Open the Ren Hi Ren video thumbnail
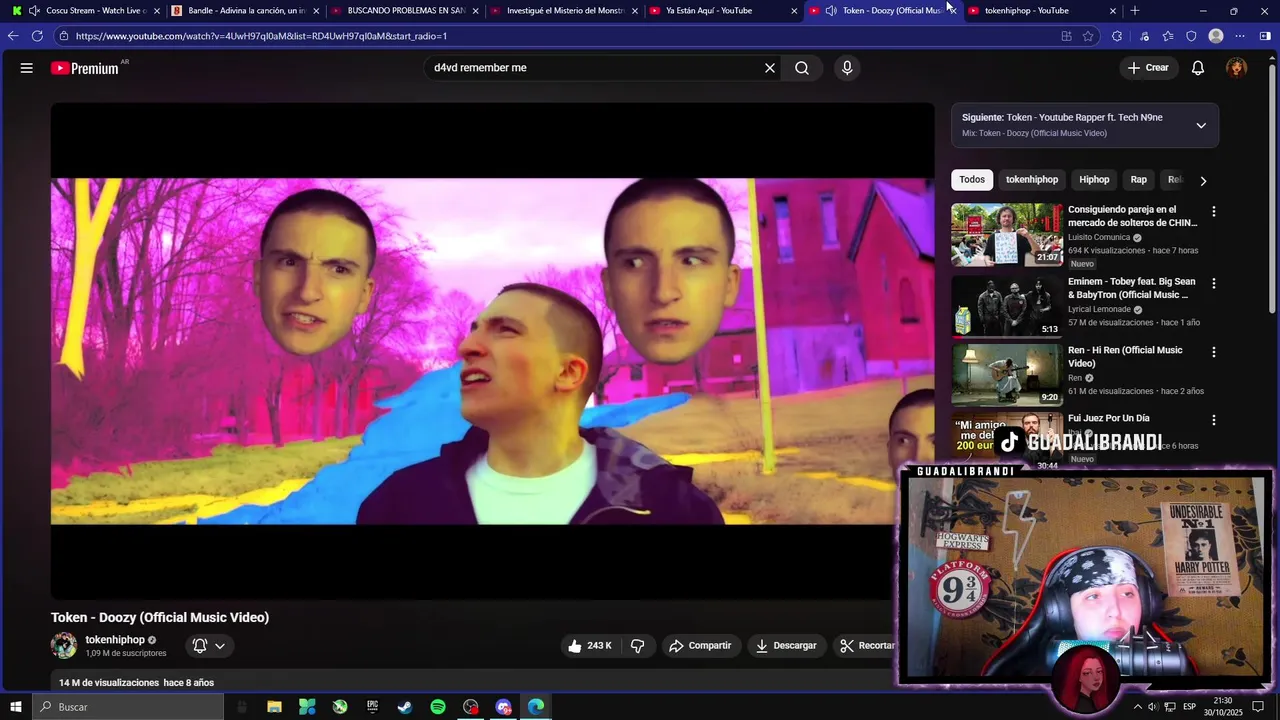Viewport: 1280px width, 720px height. coord(1007,376)
